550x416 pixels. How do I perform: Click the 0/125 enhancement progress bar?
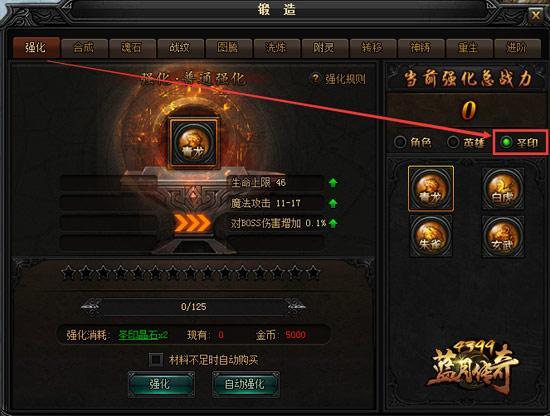pyautogui.click(x=193, y=307)
